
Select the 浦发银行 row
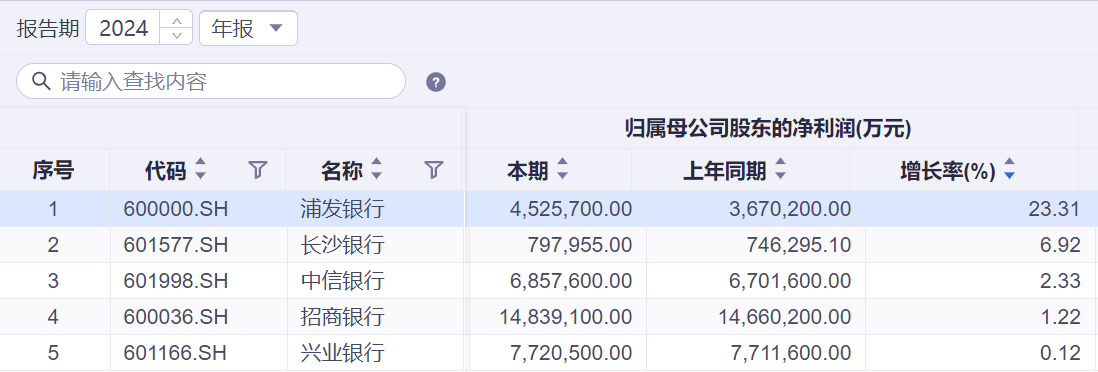[549, 209]
